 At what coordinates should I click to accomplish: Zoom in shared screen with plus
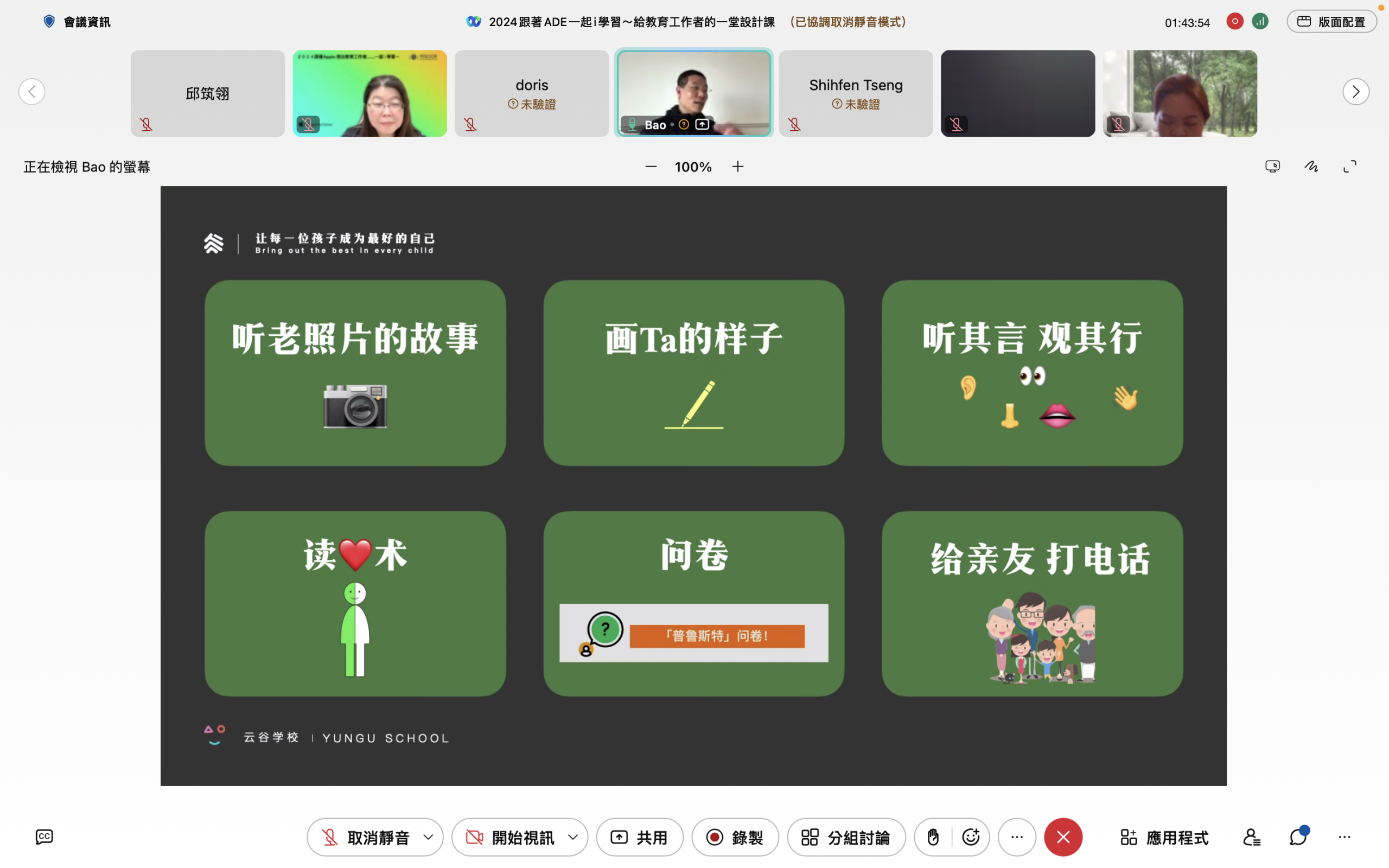coord(737,167)
